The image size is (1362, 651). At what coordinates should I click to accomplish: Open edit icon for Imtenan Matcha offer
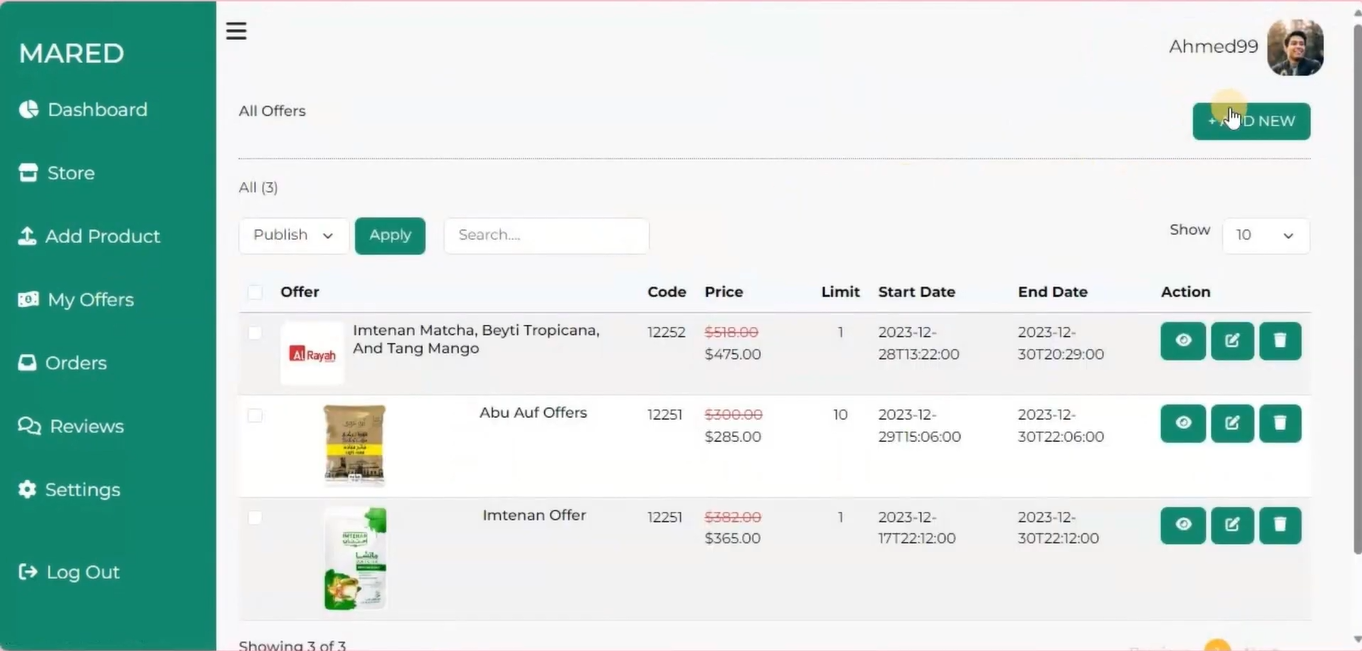pos(1232,341)
